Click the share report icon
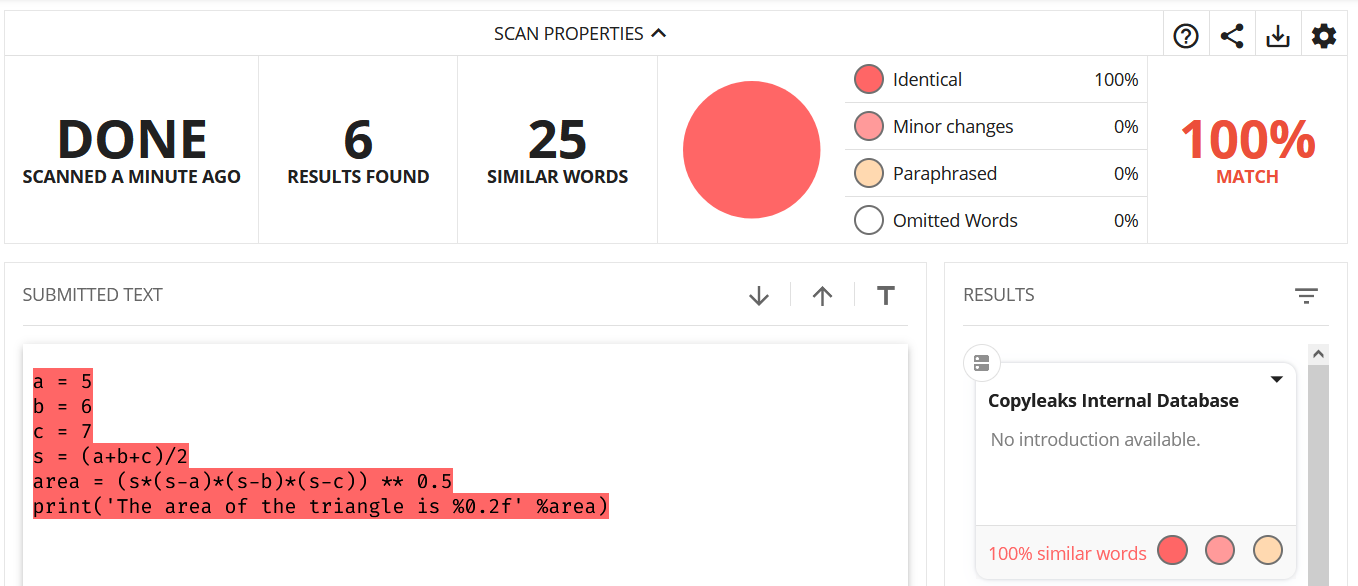This screenshot has width=1358, height=586. pos(1232,37)
